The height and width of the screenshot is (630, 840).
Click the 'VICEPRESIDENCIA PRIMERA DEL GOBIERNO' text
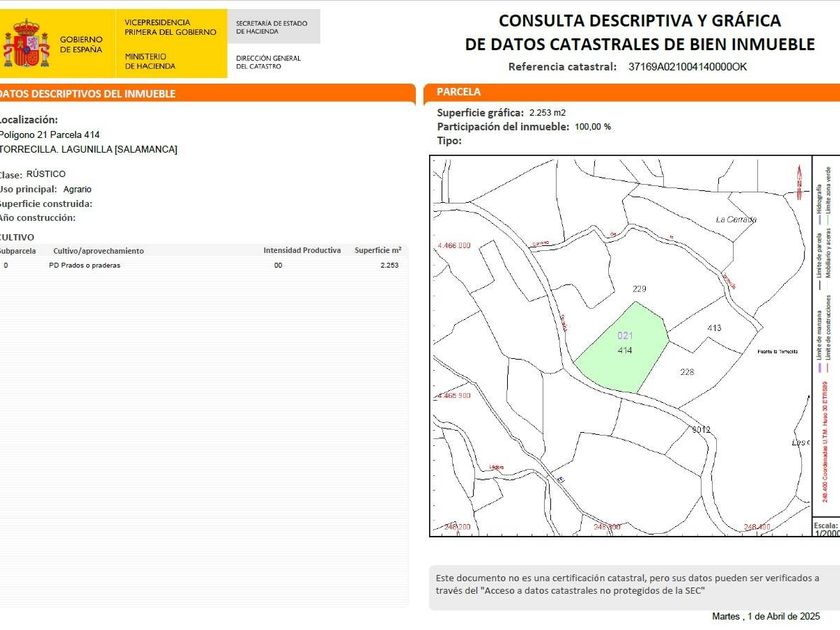(170, 27)
